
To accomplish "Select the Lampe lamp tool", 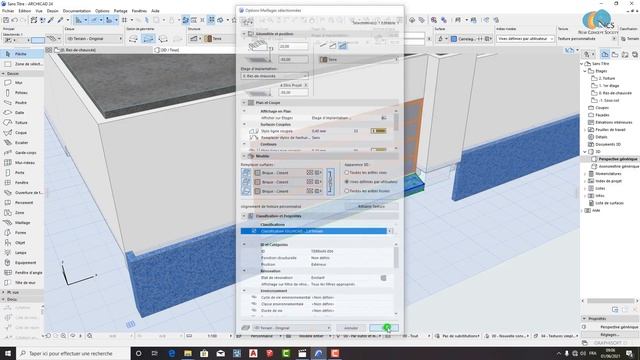I will click(x=22, y=253).
